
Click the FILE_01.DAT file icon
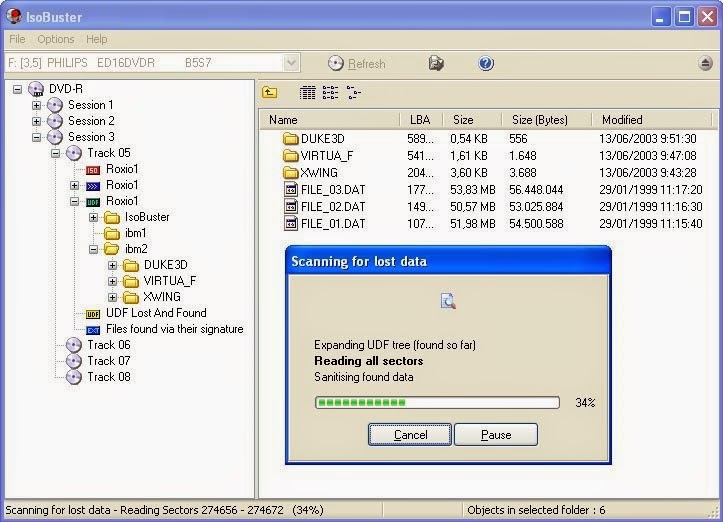[290, 224]
